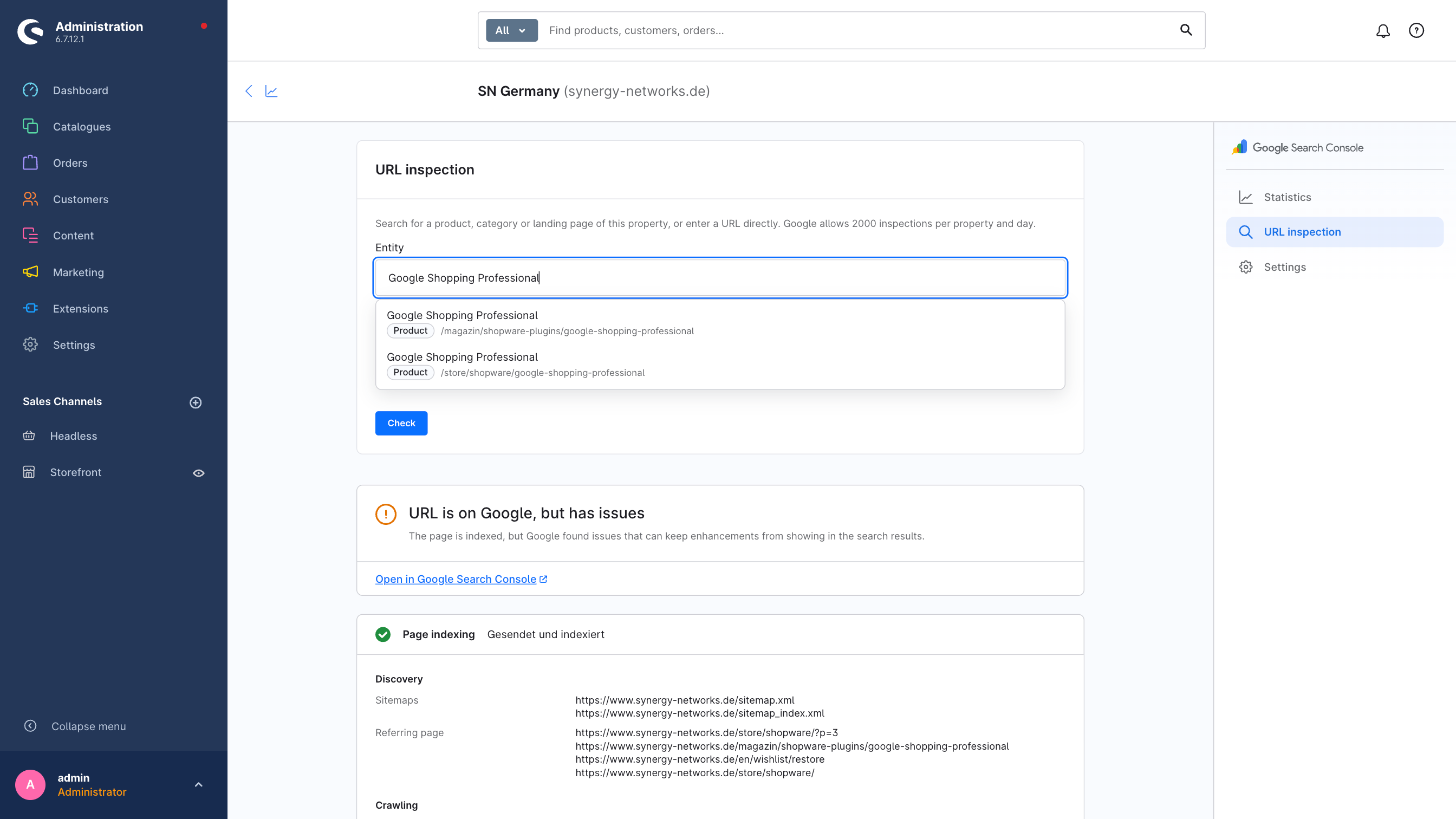Add a new sales channel plus icon

[x=196, y=402]
